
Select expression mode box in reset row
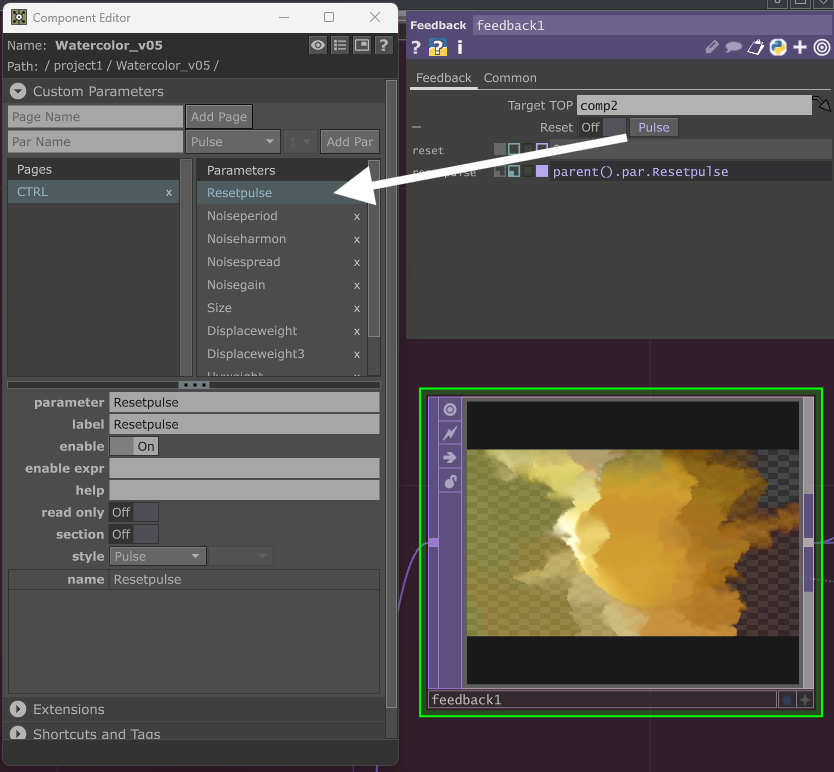(x=514, y=149)
